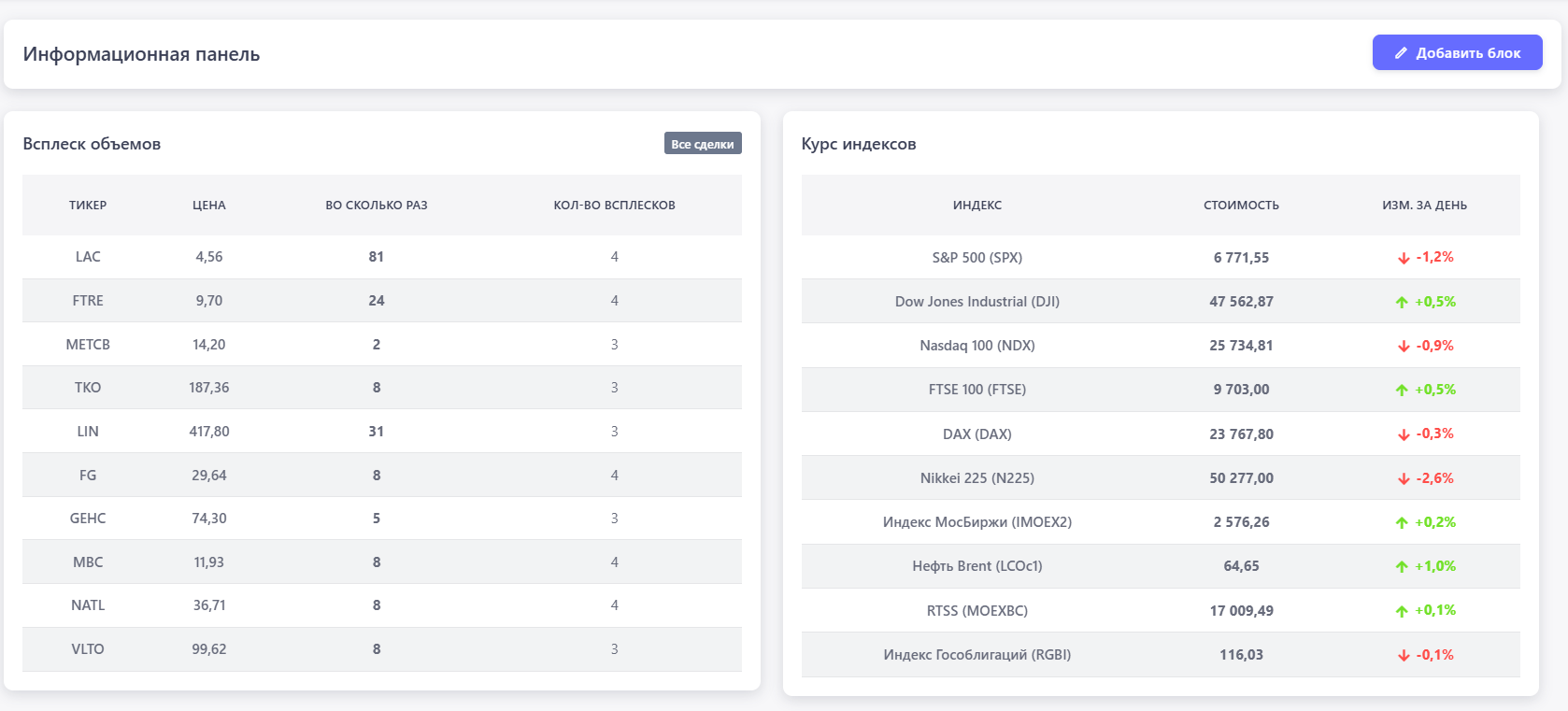This screenshot has height=711, width=1568.
Task: Select the LAC ticker row
Action: [x=88, y=257]
